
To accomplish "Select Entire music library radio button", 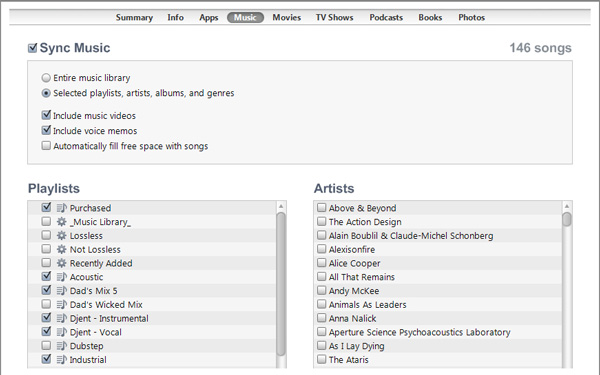I will tap(46, 78).
